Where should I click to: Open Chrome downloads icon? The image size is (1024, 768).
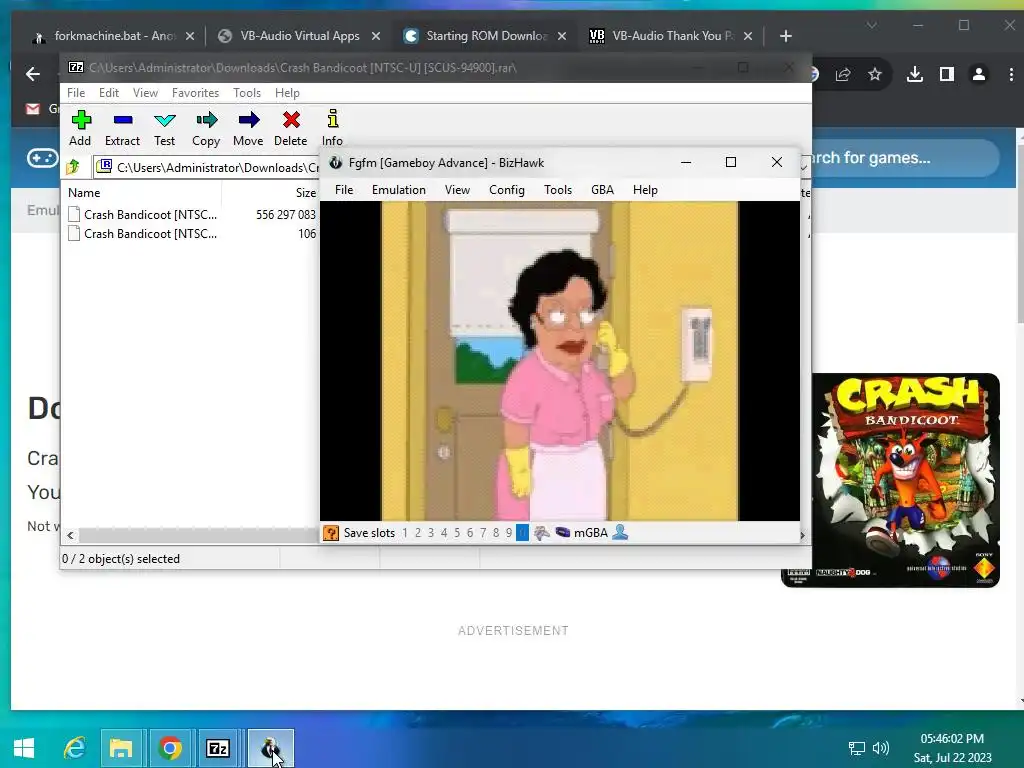915,74
